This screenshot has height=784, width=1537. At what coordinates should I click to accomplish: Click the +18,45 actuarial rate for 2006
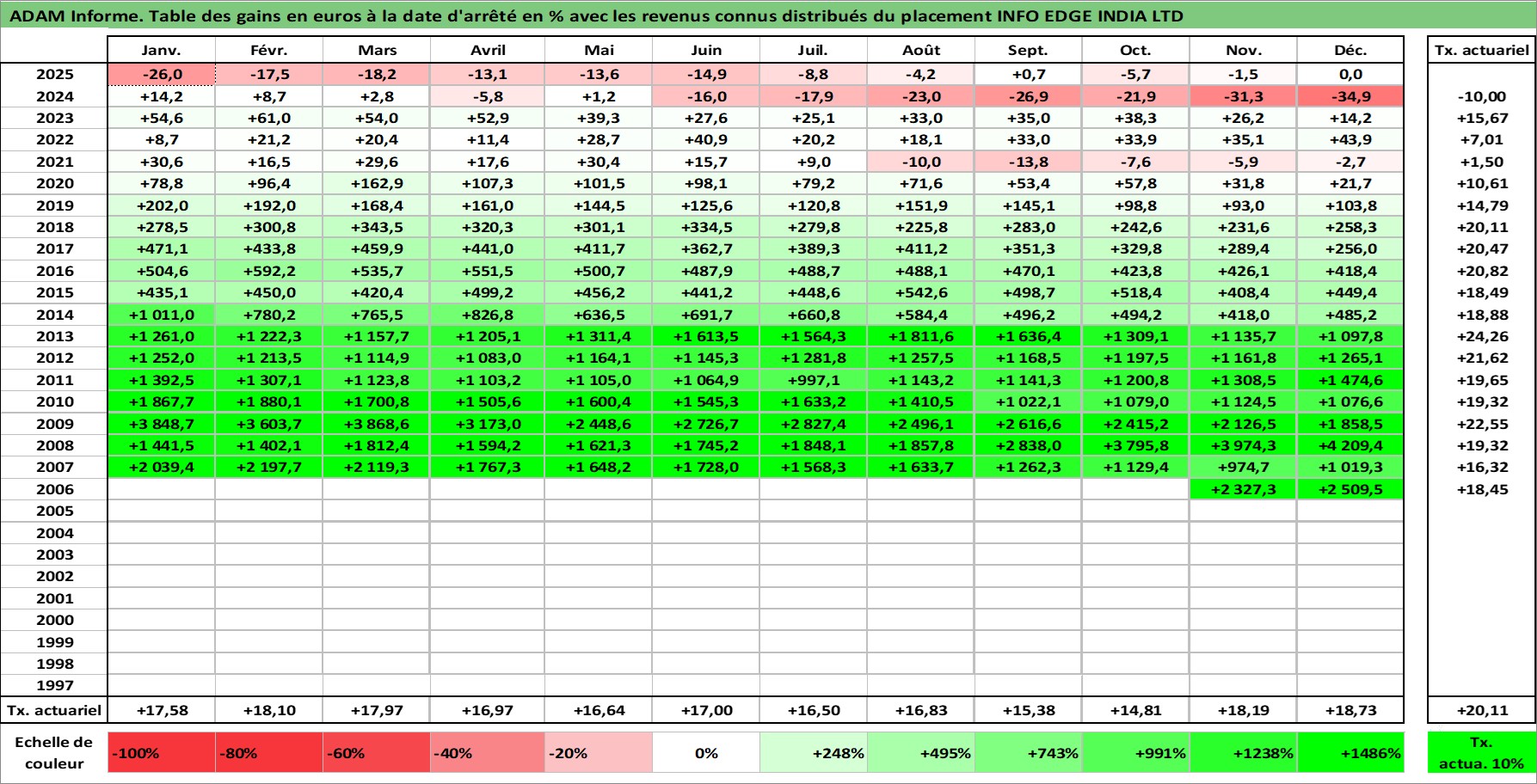(x=1482, y=489)
